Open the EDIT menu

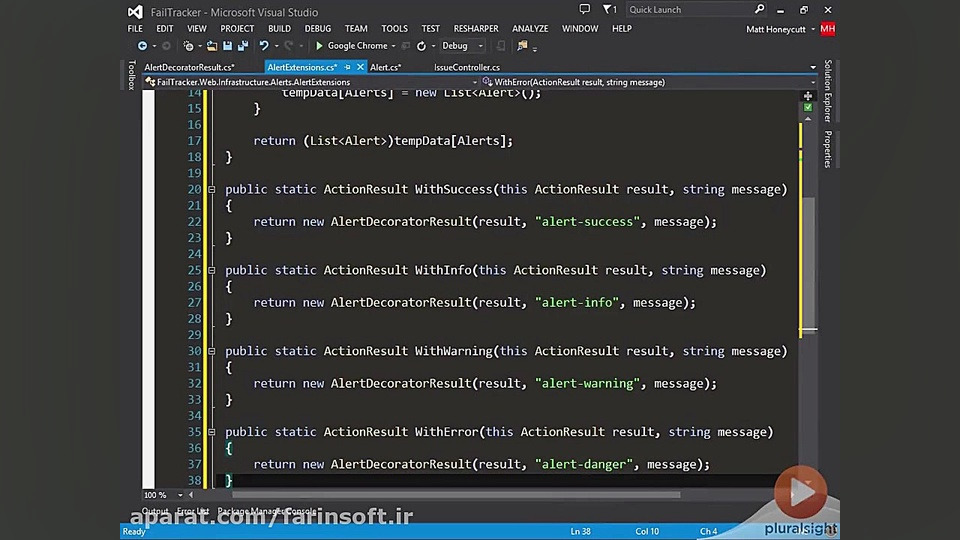coord(164,29)
